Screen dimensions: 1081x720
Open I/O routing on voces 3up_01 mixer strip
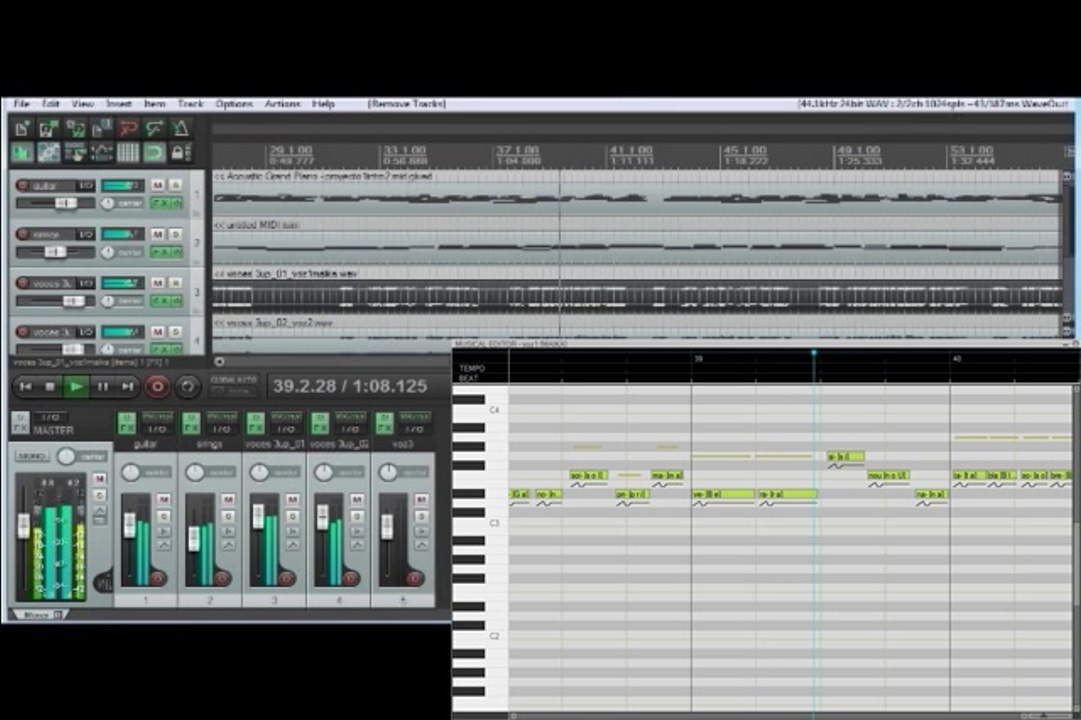pos(285,429)
